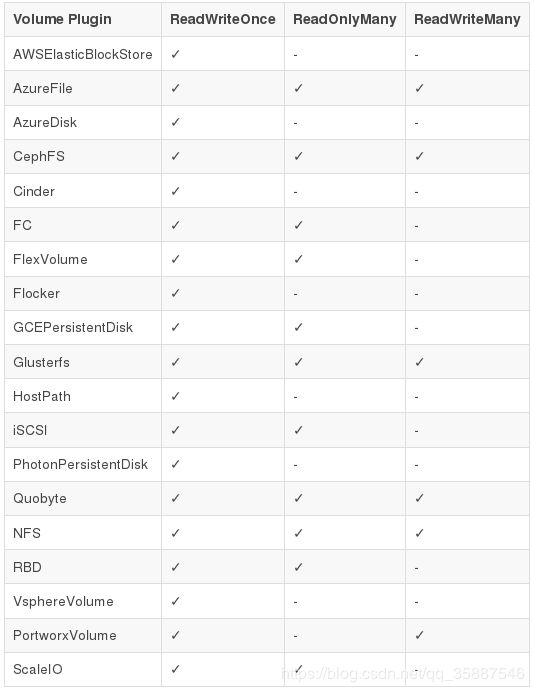Click the HostPath row label
534x692 pixels.
tap(42, 396)
